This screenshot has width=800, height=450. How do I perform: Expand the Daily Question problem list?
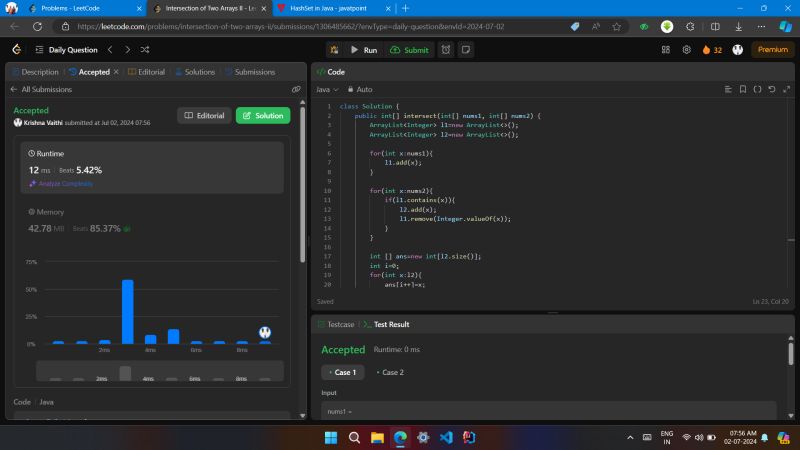[64, 49]
